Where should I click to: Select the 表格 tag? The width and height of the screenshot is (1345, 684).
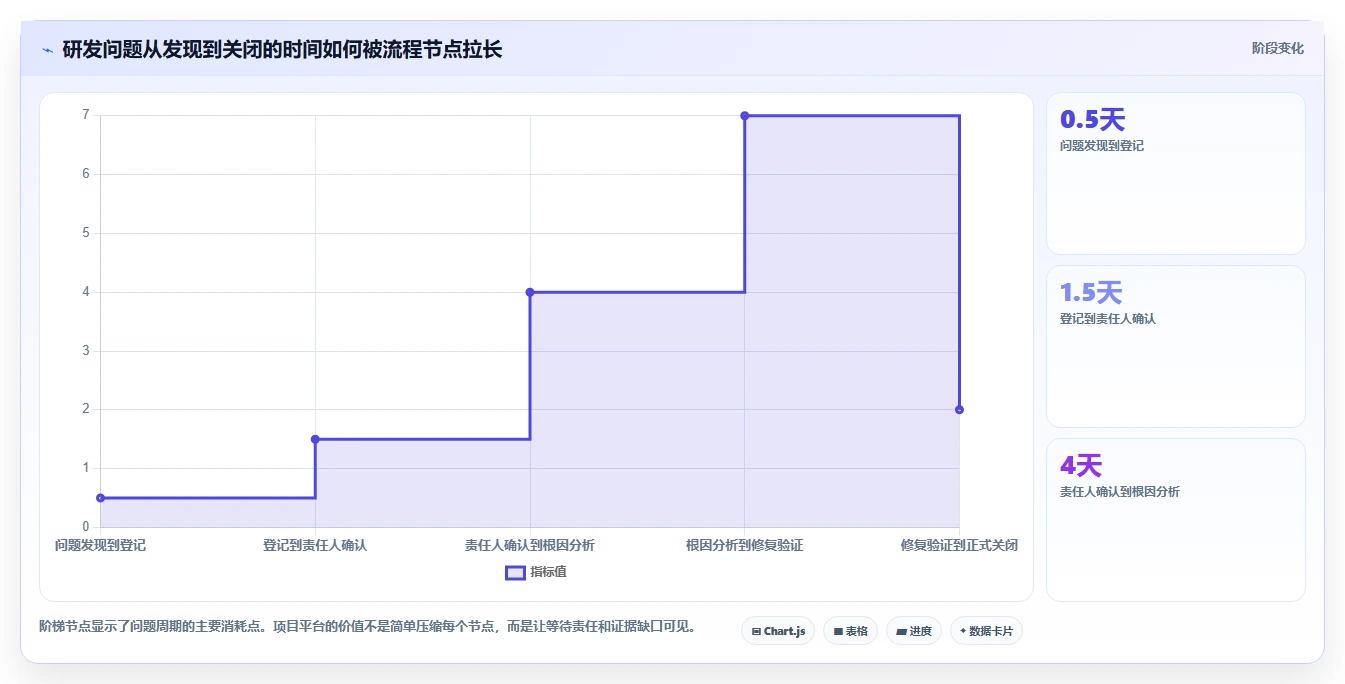click(850, 631)
